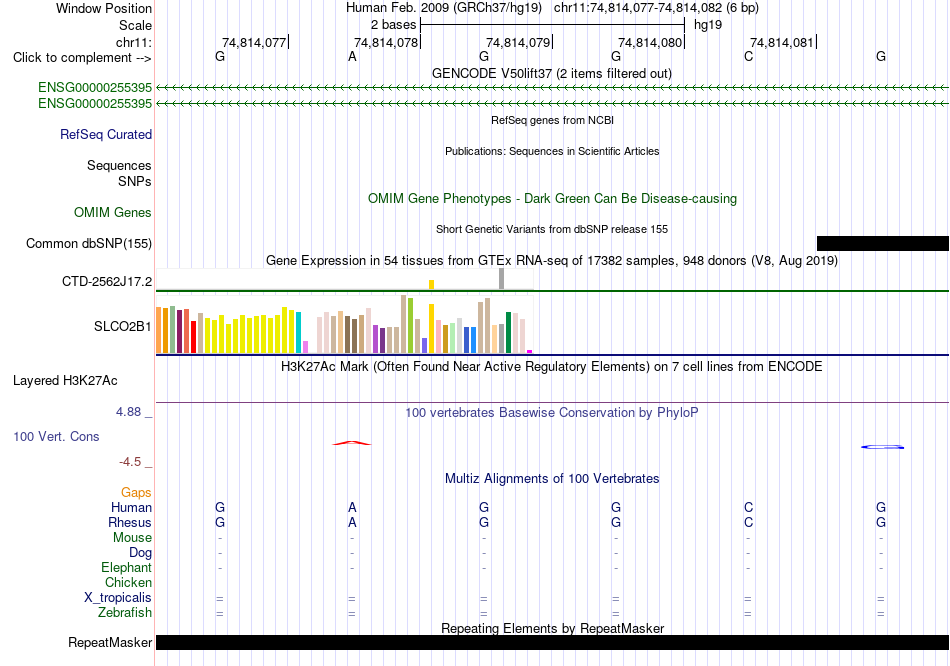
Task: Select the Mouse species label
Action: coord(132,538)
